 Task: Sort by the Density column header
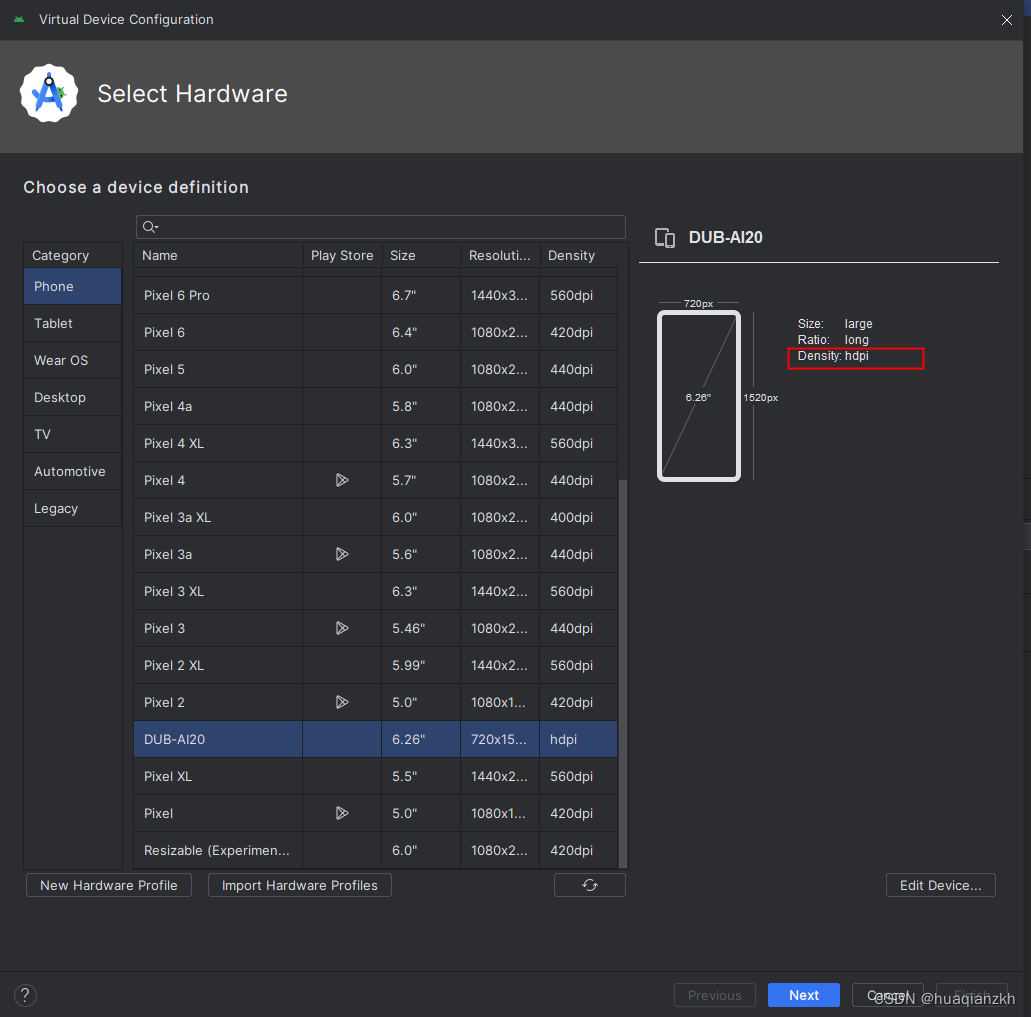pos(579,255)
